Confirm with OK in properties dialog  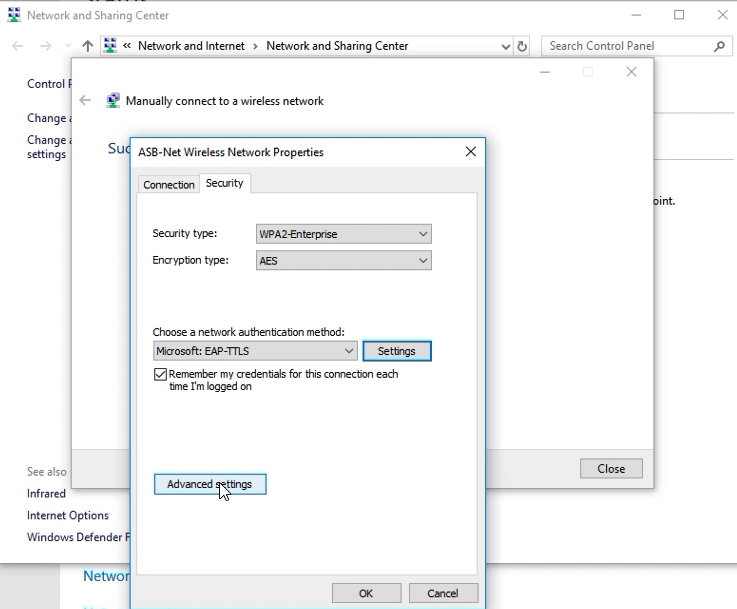point(366,593)
